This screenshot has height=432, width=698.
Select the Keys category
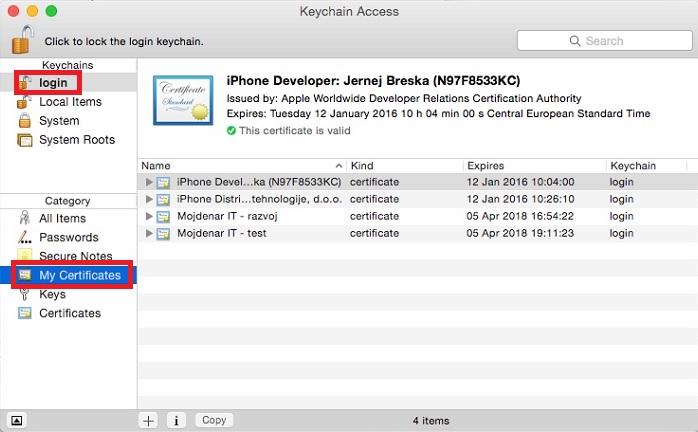click(x=52, y=294)
